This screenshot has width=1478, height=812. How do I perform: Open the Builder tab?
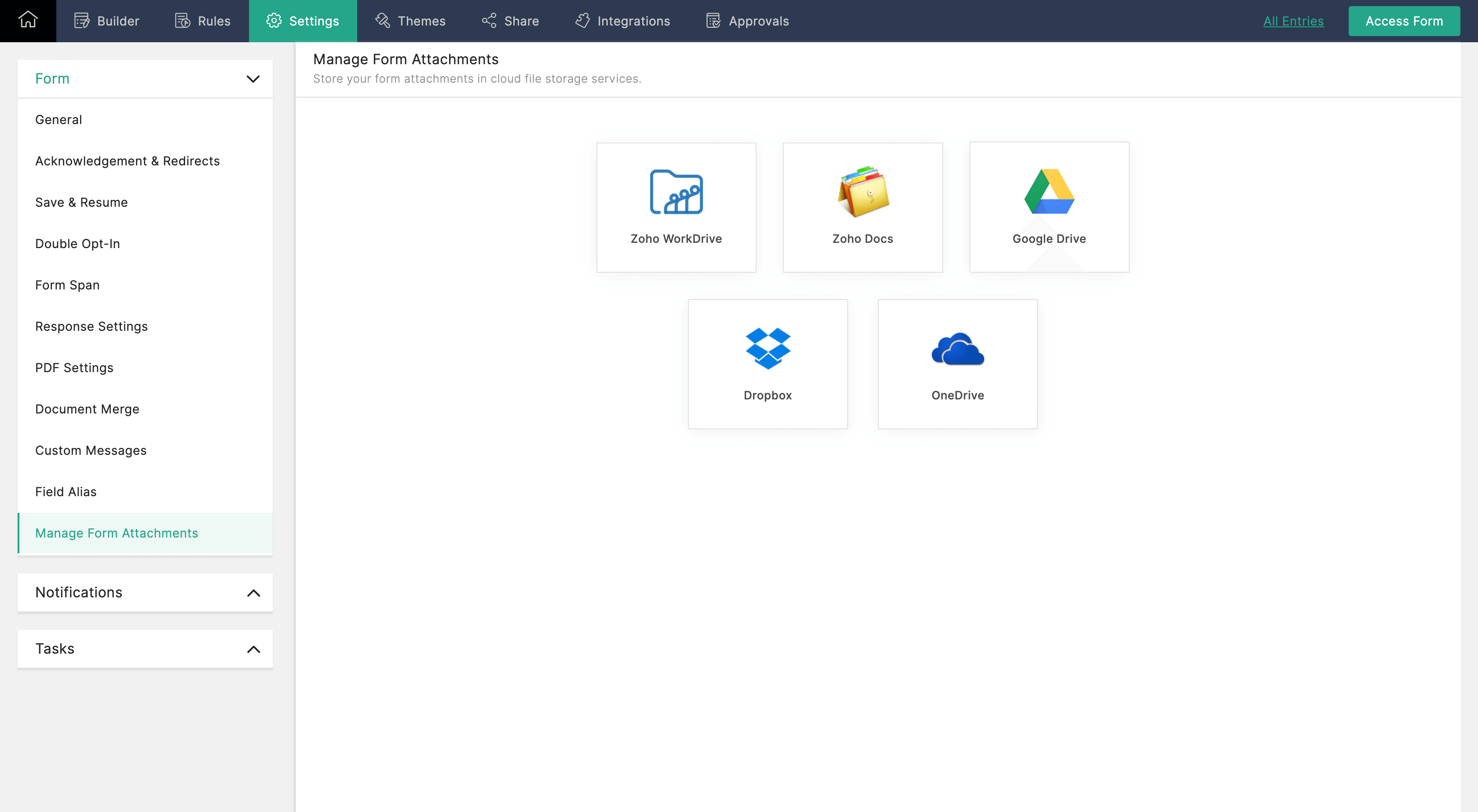107,21
